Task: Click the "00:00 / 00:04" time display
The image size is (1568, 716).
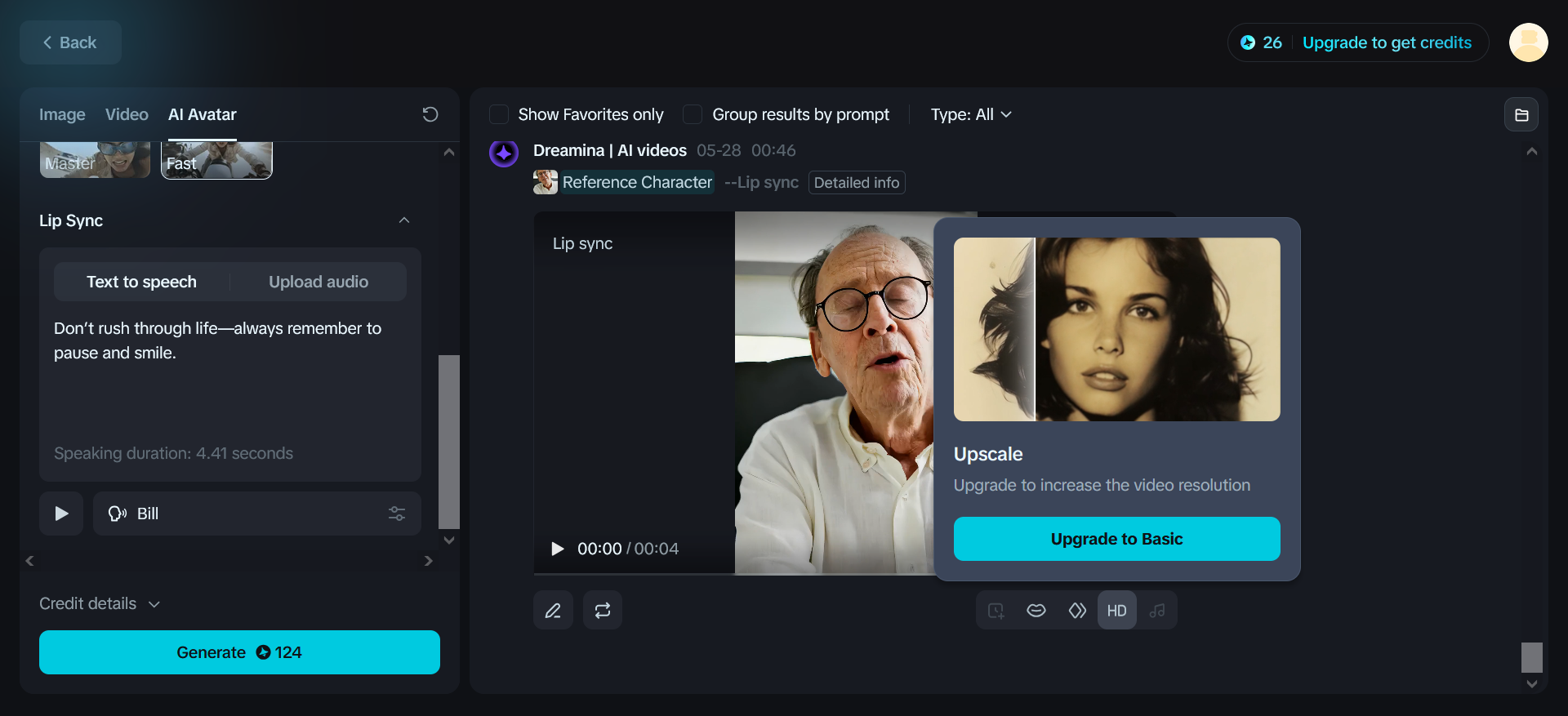Action: (x=628, y=549)
